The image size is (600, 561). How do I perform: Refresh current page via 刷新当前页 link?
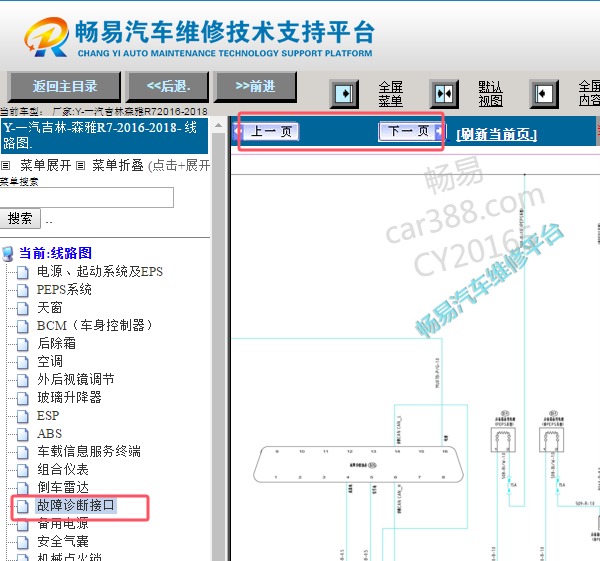pos(496,134)
